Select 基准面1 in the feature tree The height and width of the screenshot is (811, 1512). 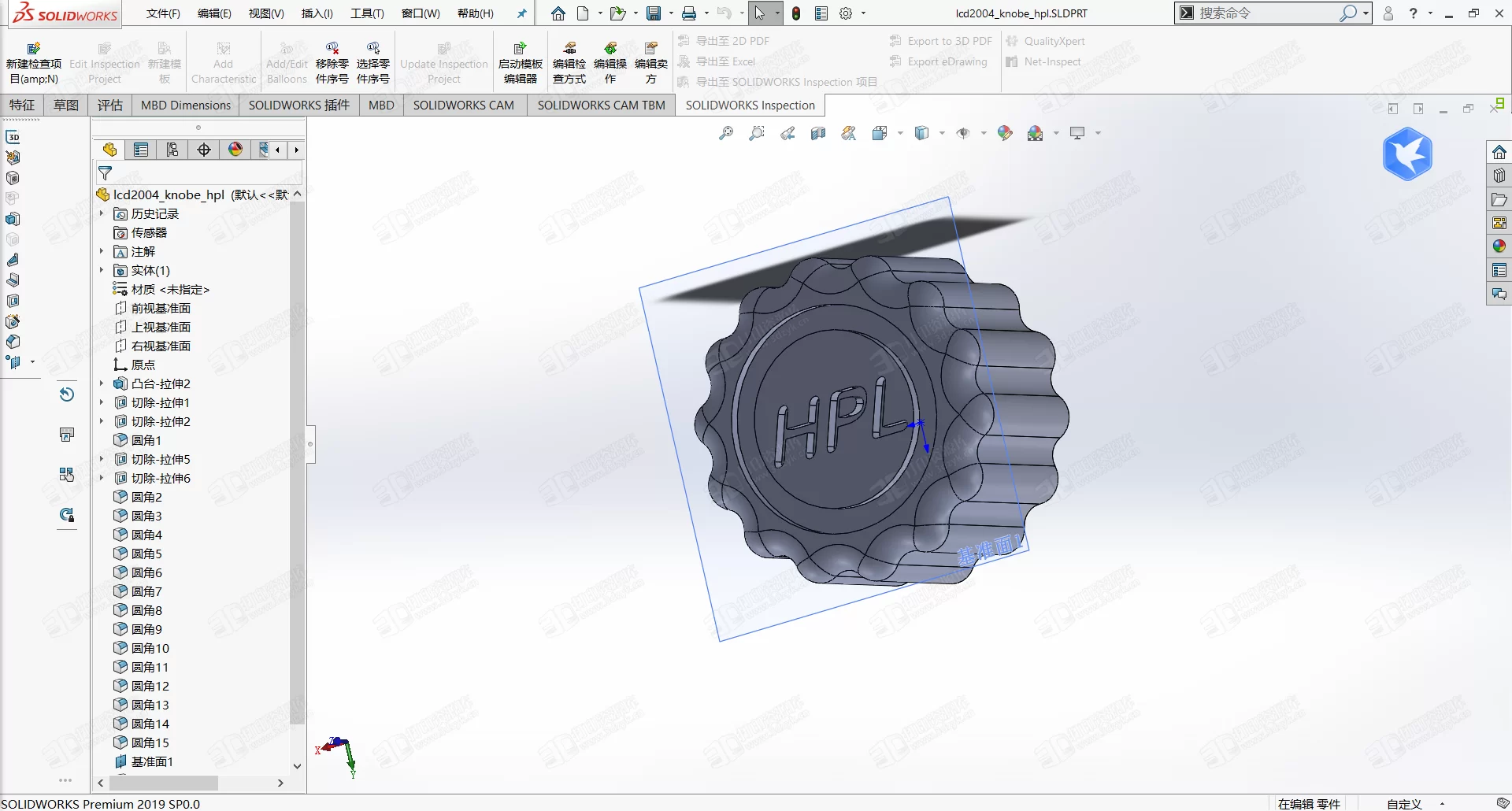click(143, 761)
